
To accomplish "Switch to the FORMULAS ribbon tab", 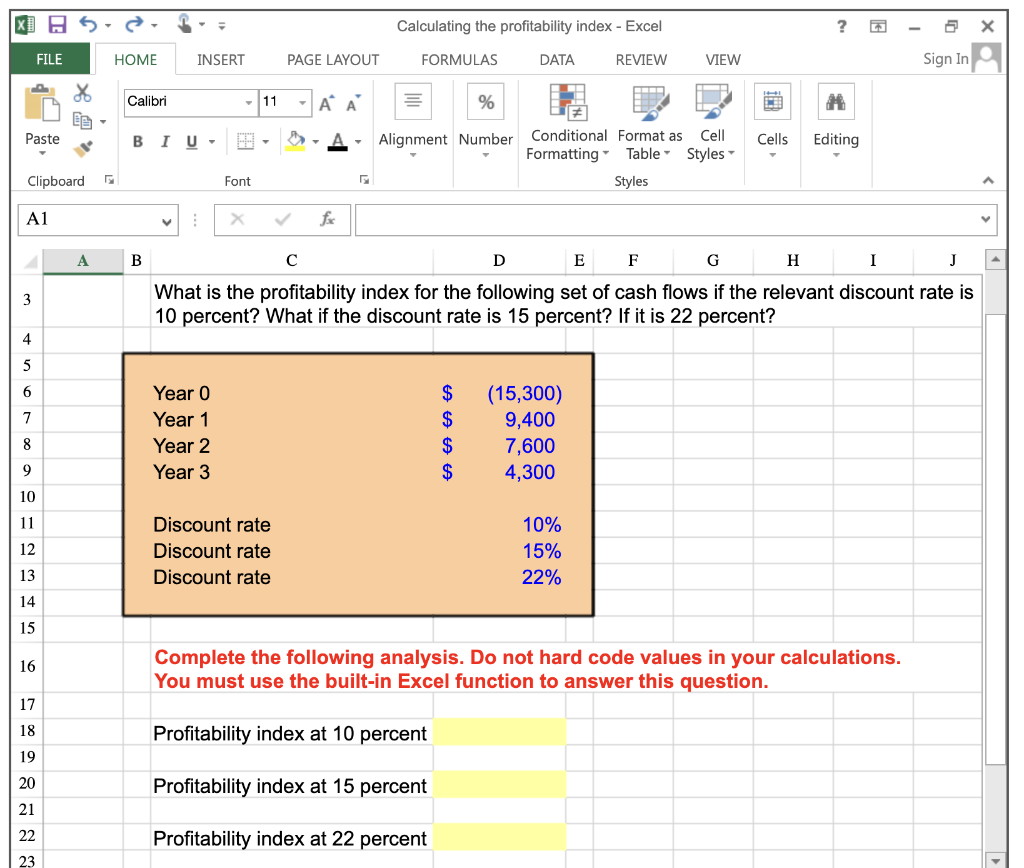I will [458, 59].
